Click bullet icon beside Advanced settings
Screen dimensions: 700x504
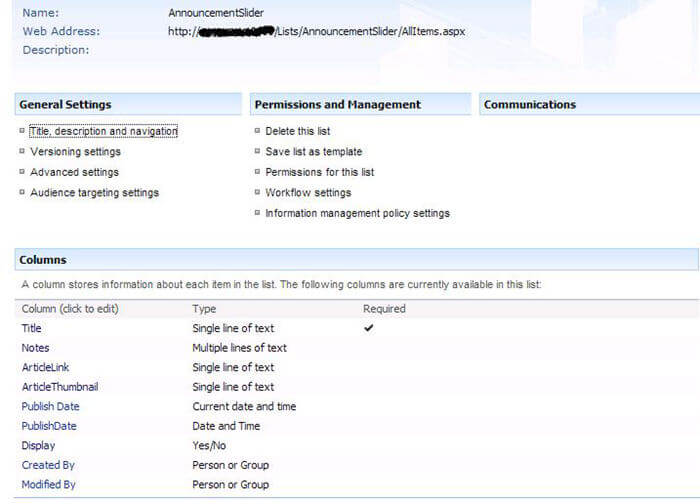(x=22, y=172)
